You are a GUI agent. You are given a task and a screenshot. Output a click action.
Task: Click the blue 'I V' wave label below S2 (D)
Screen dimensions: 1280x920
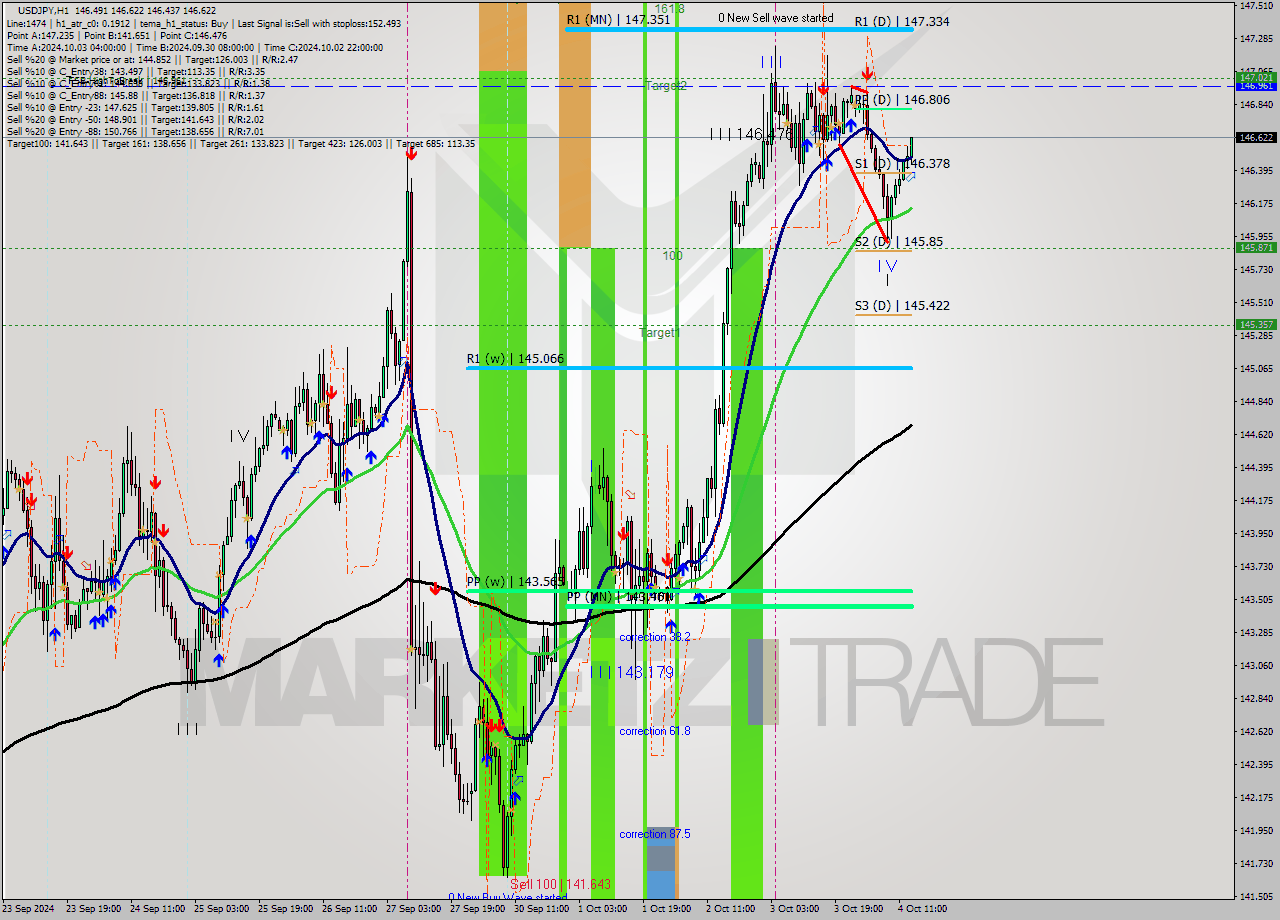point(888,266)
